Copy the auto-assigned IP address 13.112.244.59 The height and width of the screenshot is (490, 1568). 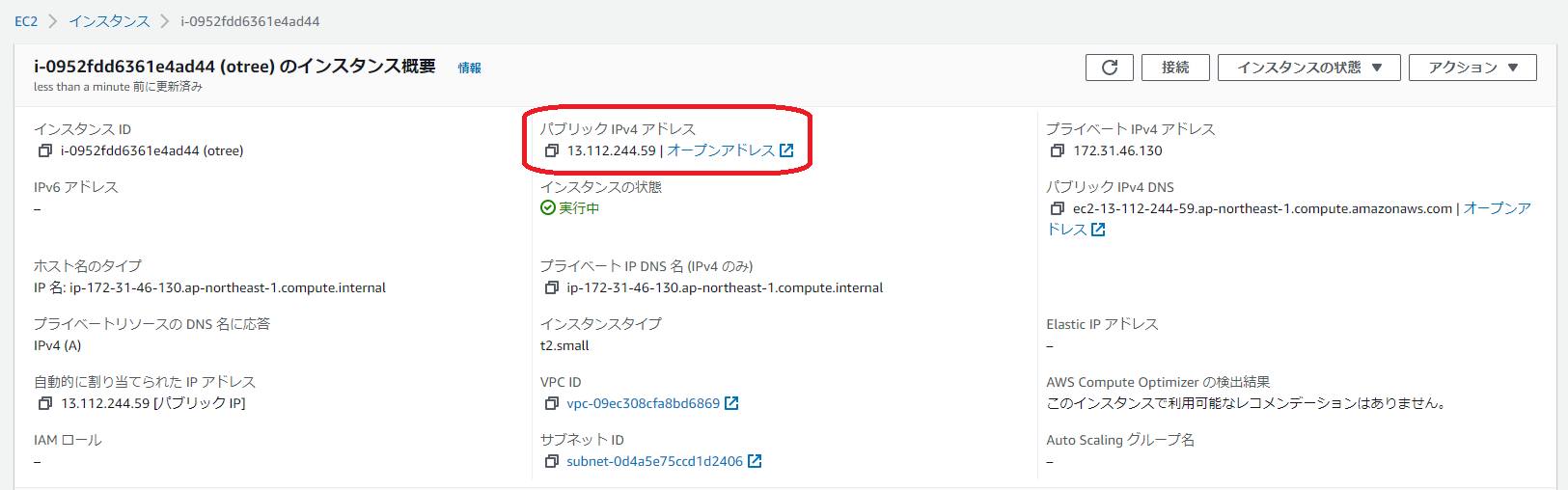click(44, 403)
